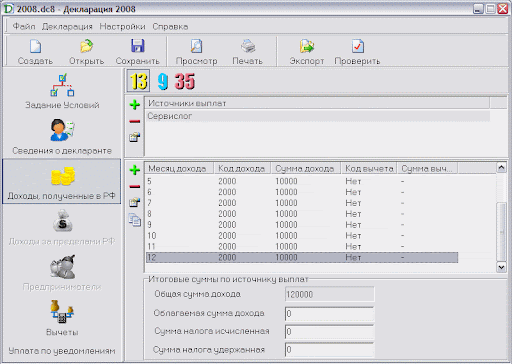Screen dimensions: 512x364
Task: Remove payment source with red minus
Action: (135, 121)
